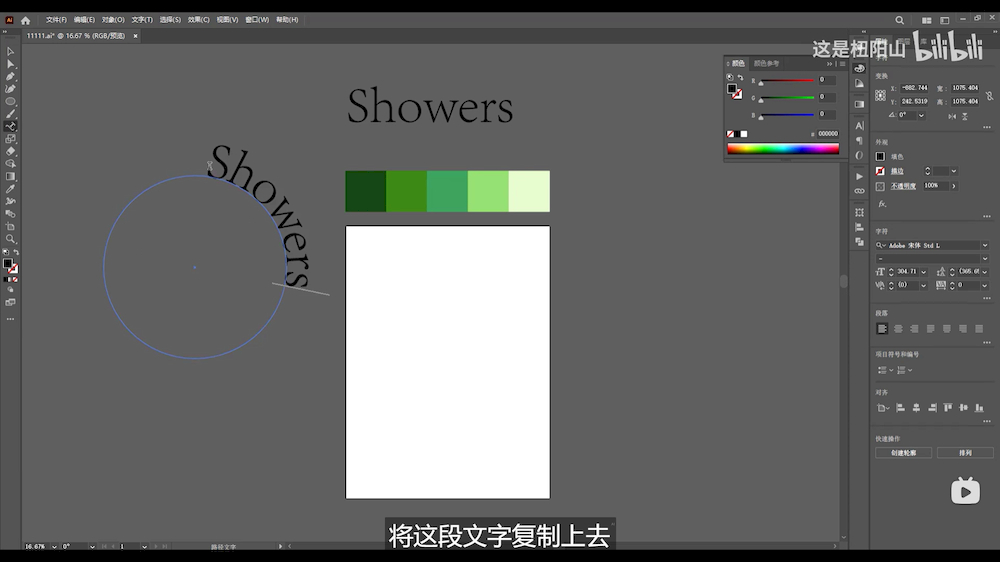Image resolution: width=1000 pixels, height=562 pixels.
Task: Open the 文字(T) menu
Action: click(x=142, y=20)
